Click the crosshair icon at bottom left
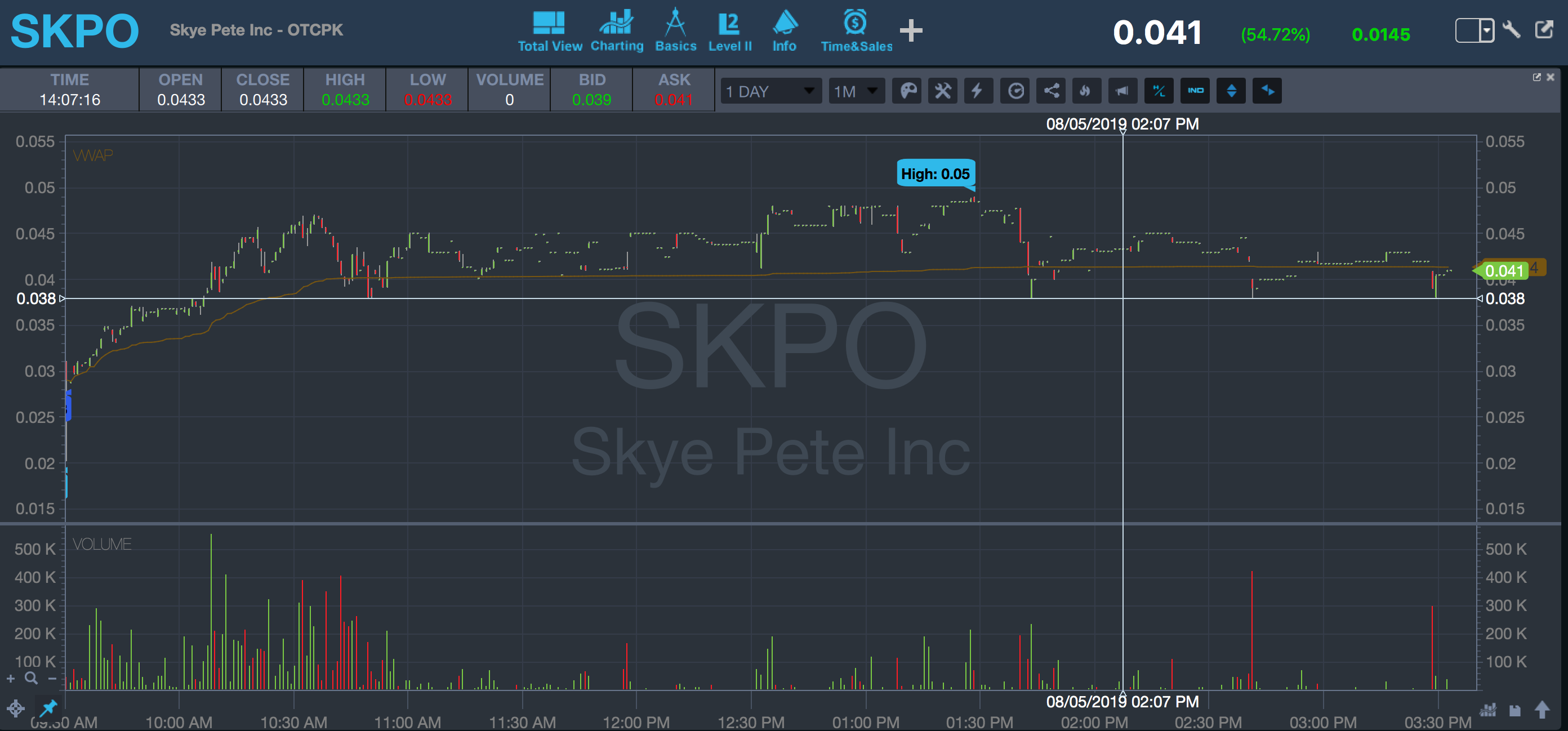 point(16,708)
